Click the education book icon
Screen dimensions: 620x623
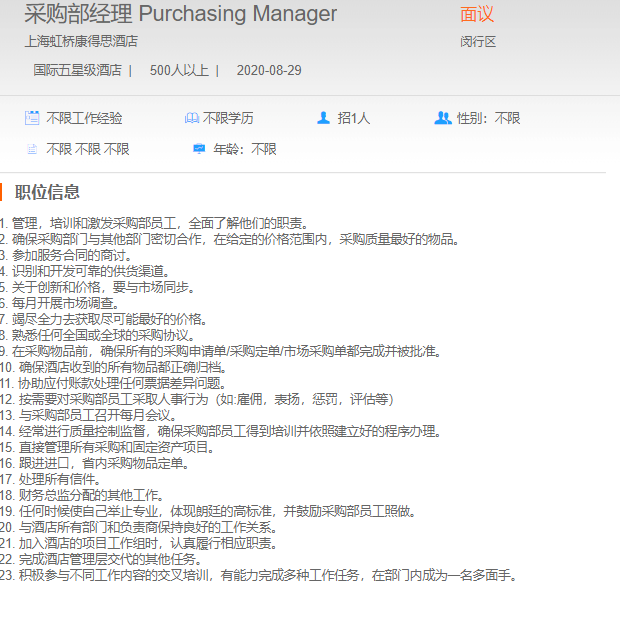click(192, 118)
